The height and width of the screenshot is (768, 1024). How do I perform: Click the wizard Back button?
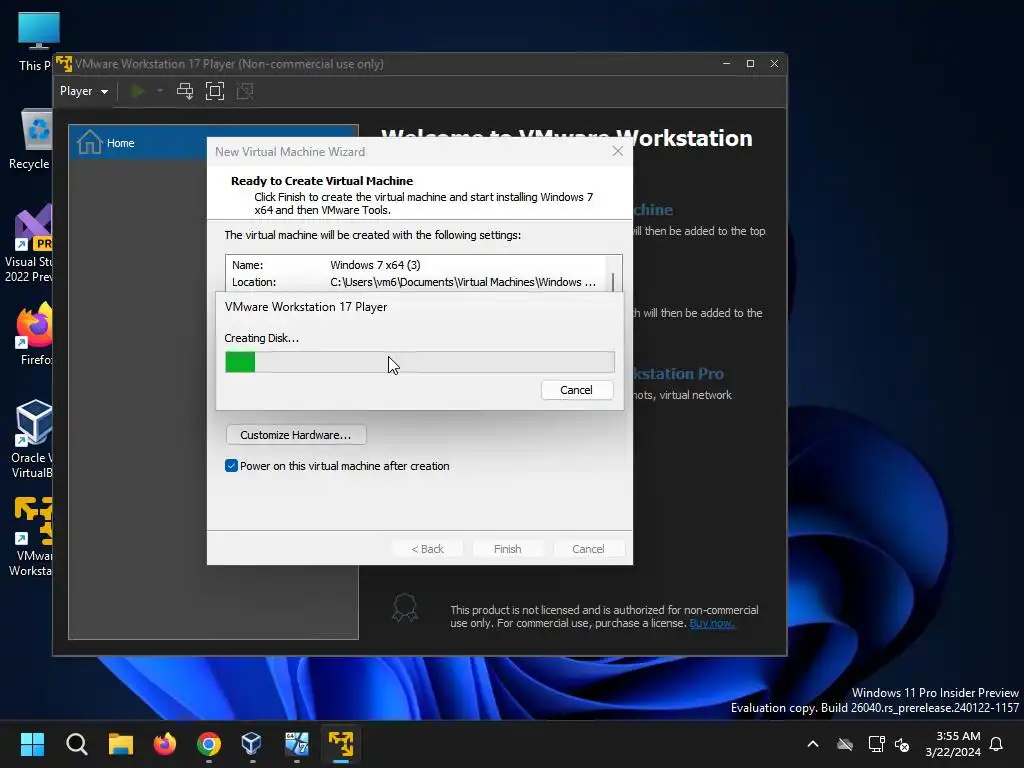(x=428, y=549)
